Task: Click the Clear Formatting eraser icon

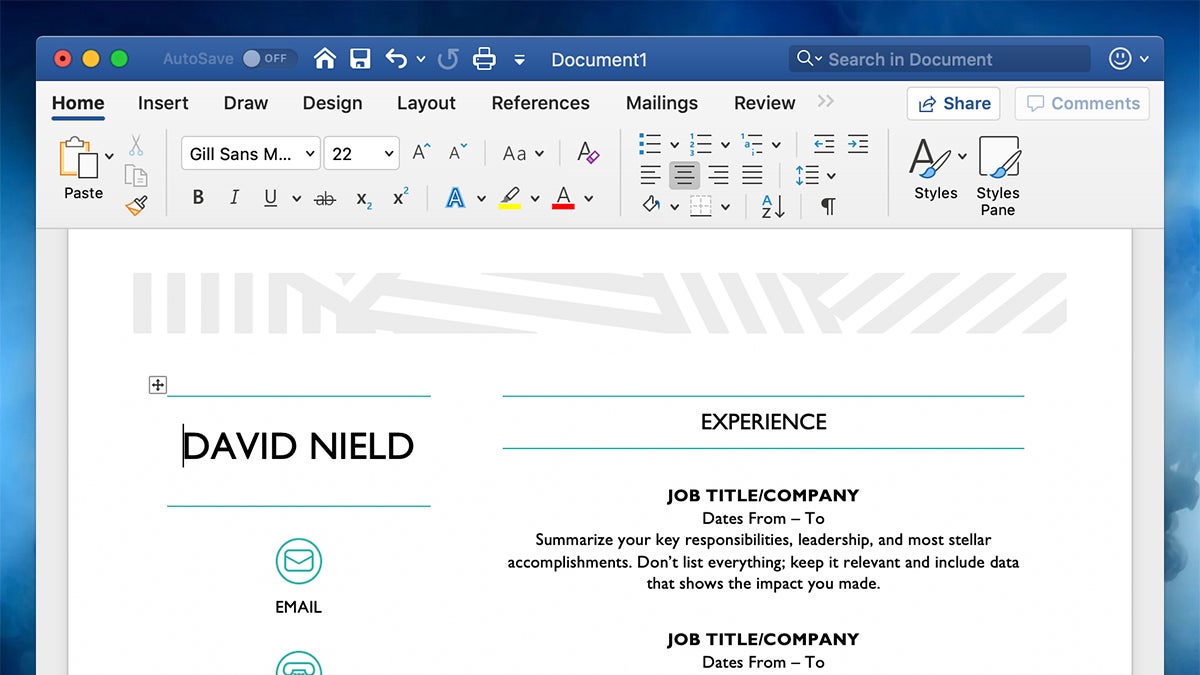Action: [x=588, y=153]
